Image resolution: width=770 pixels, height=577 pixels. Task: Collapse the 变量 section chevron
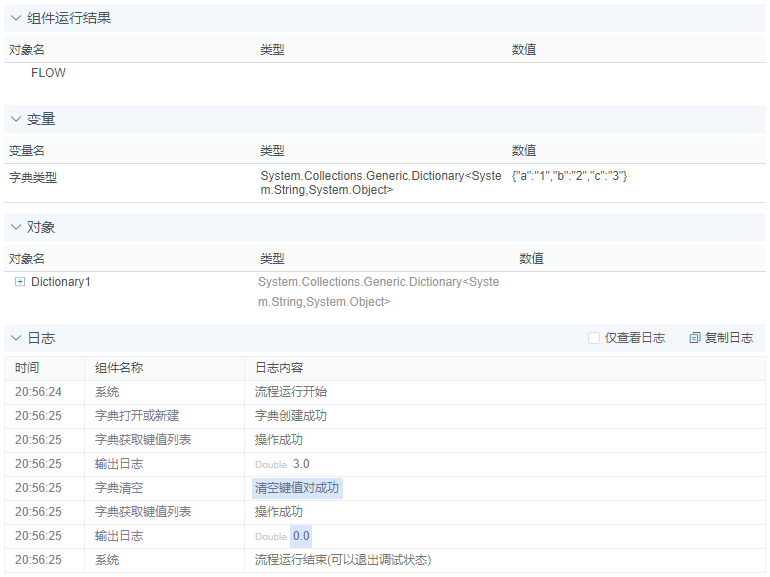(x=15, y=119)
